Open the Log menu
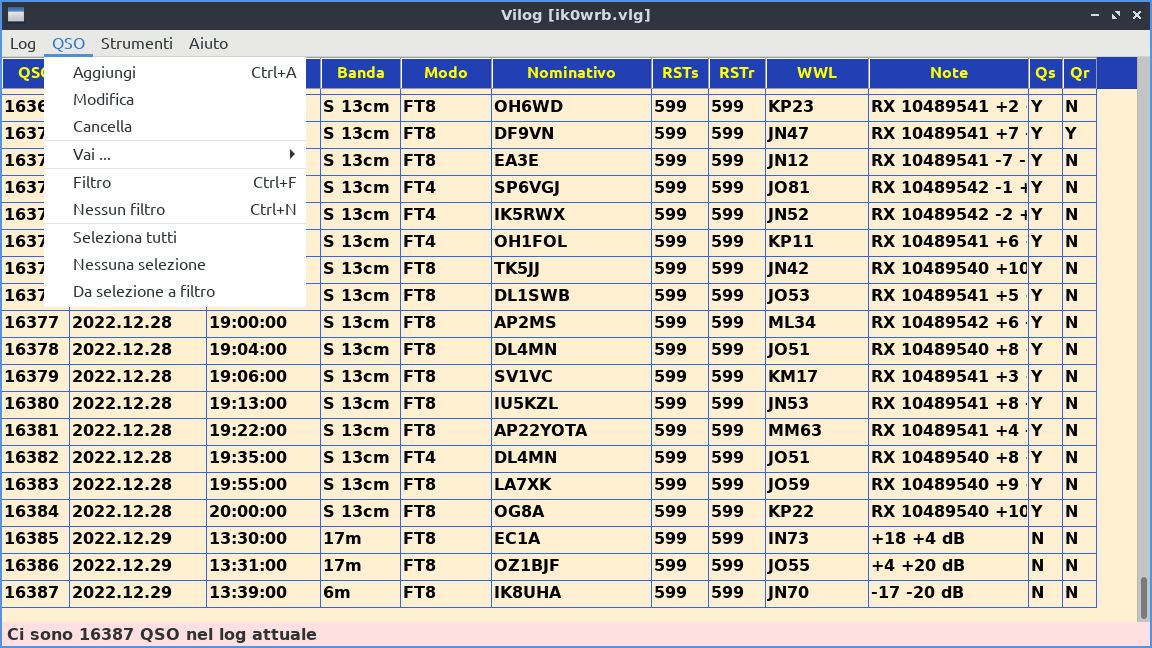This screenshot has height=648, width=1152. 23,43
